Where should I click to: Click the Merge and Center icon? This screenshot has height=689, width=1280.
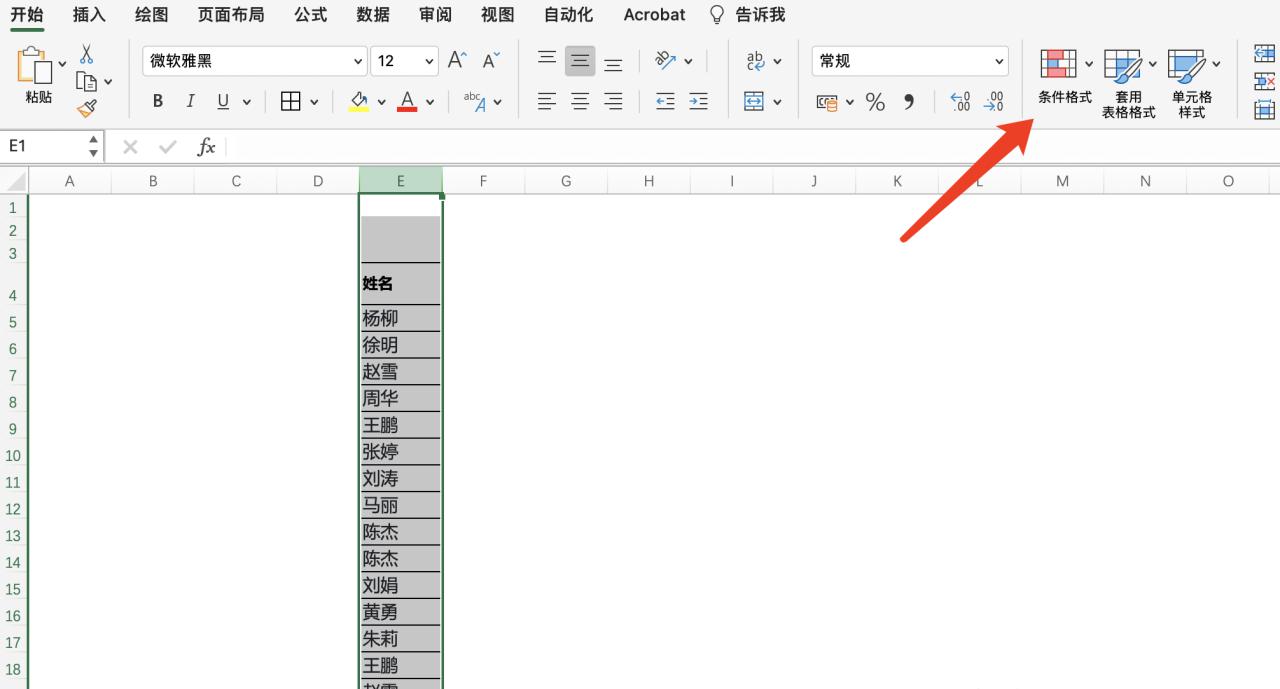754,101
